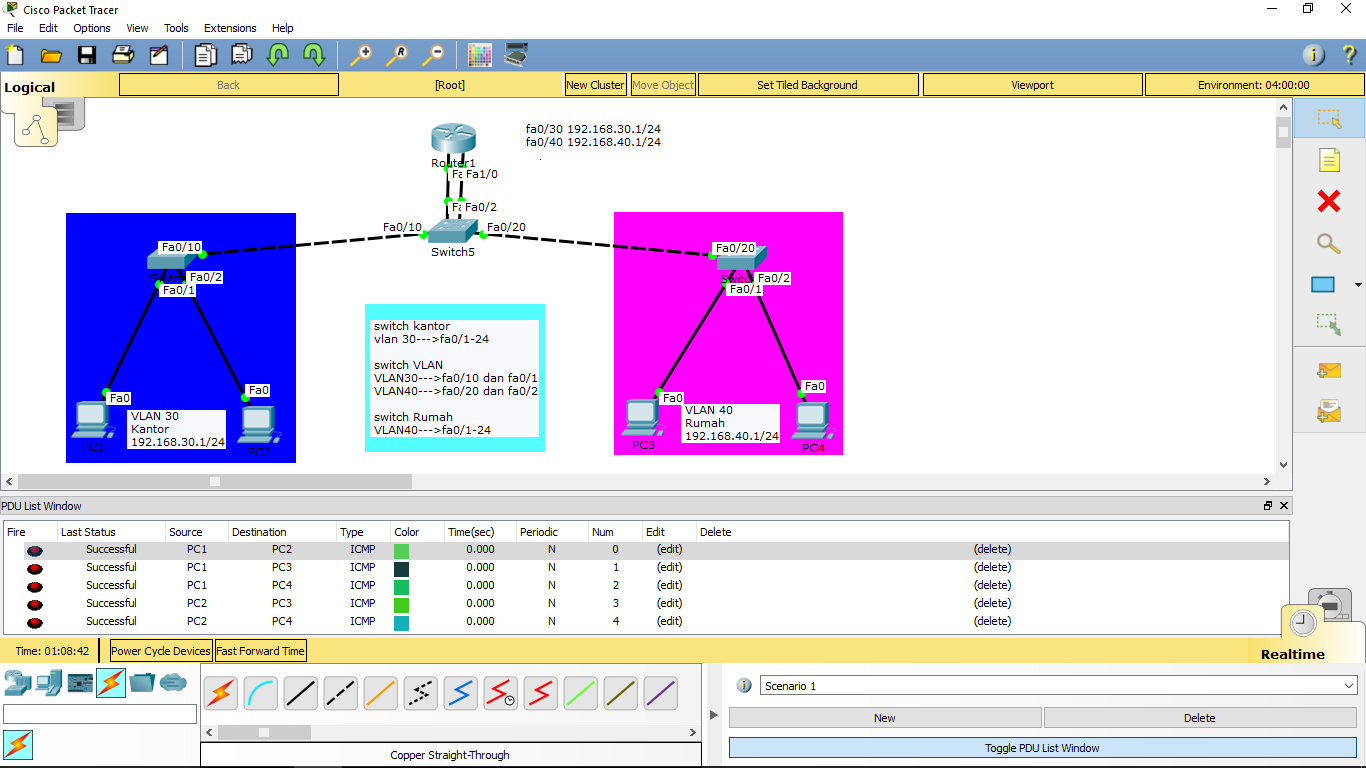1366x768 pixels.
Task: Select the Automatic connection lightning bolt
Action: [220, 693]
